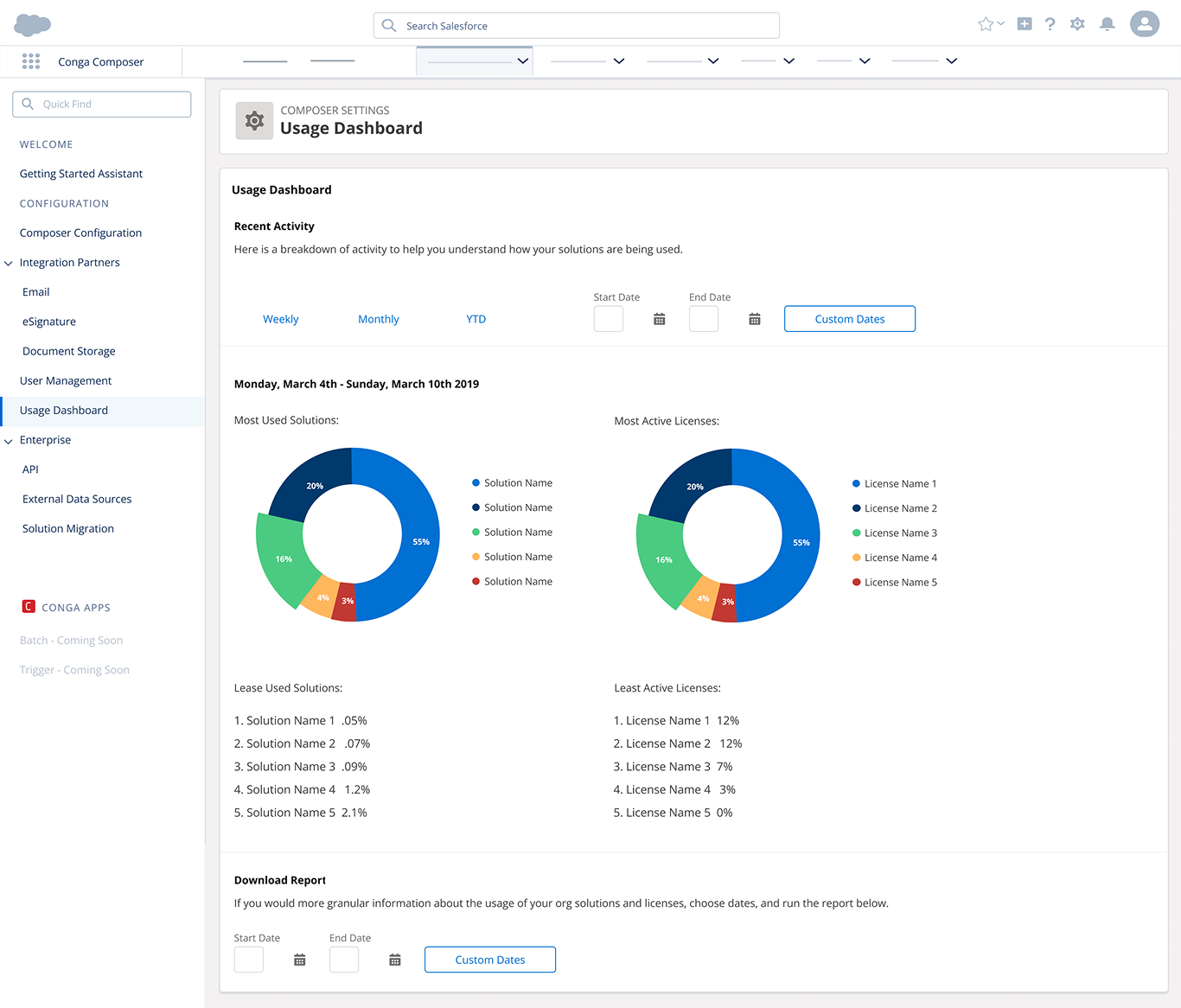The width and height of the screenshot is (1181, 1008).
Task: Open External Data Sources
Action: pos(77,499)
